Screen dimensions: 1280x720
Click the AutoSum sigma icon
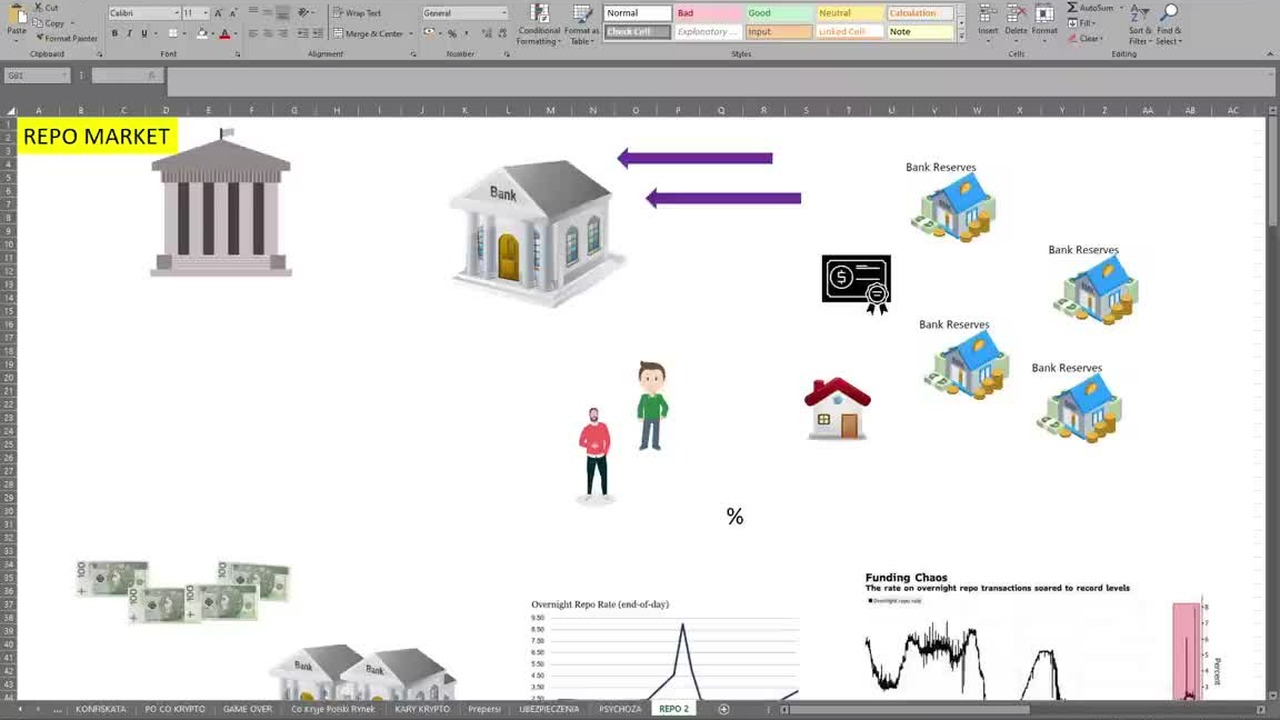click(1072, 8)
